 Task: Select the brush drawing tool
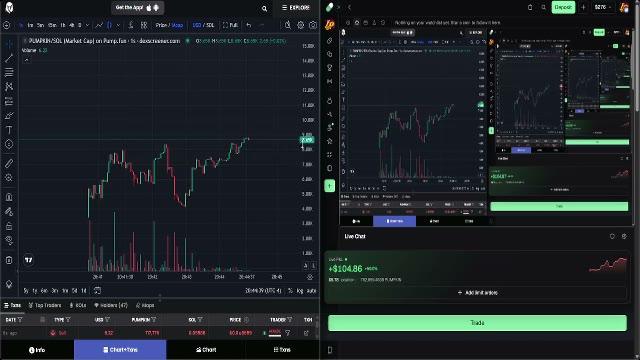9,116
